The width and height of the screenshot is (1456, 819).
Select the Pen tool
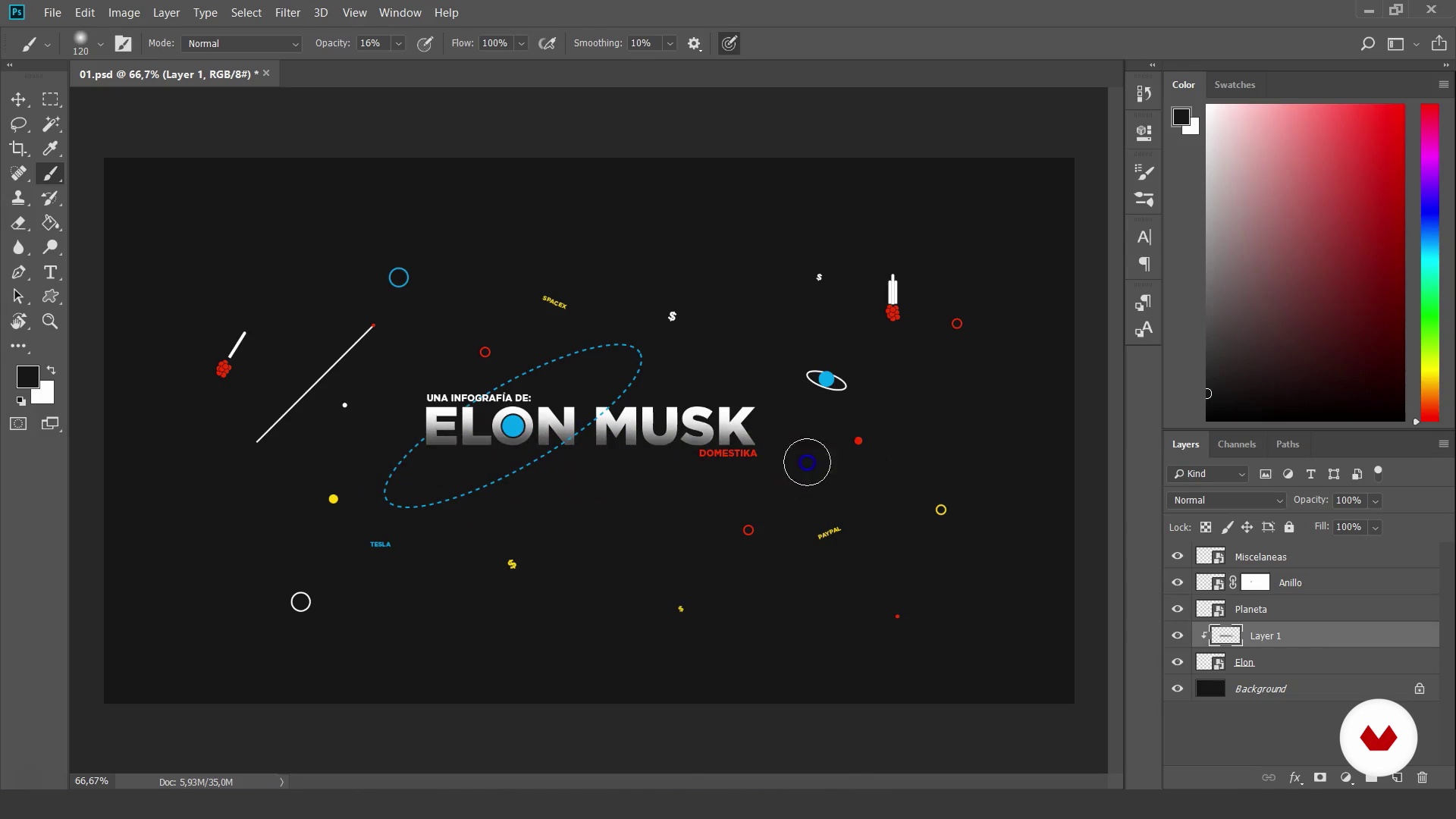click(18, 272)
